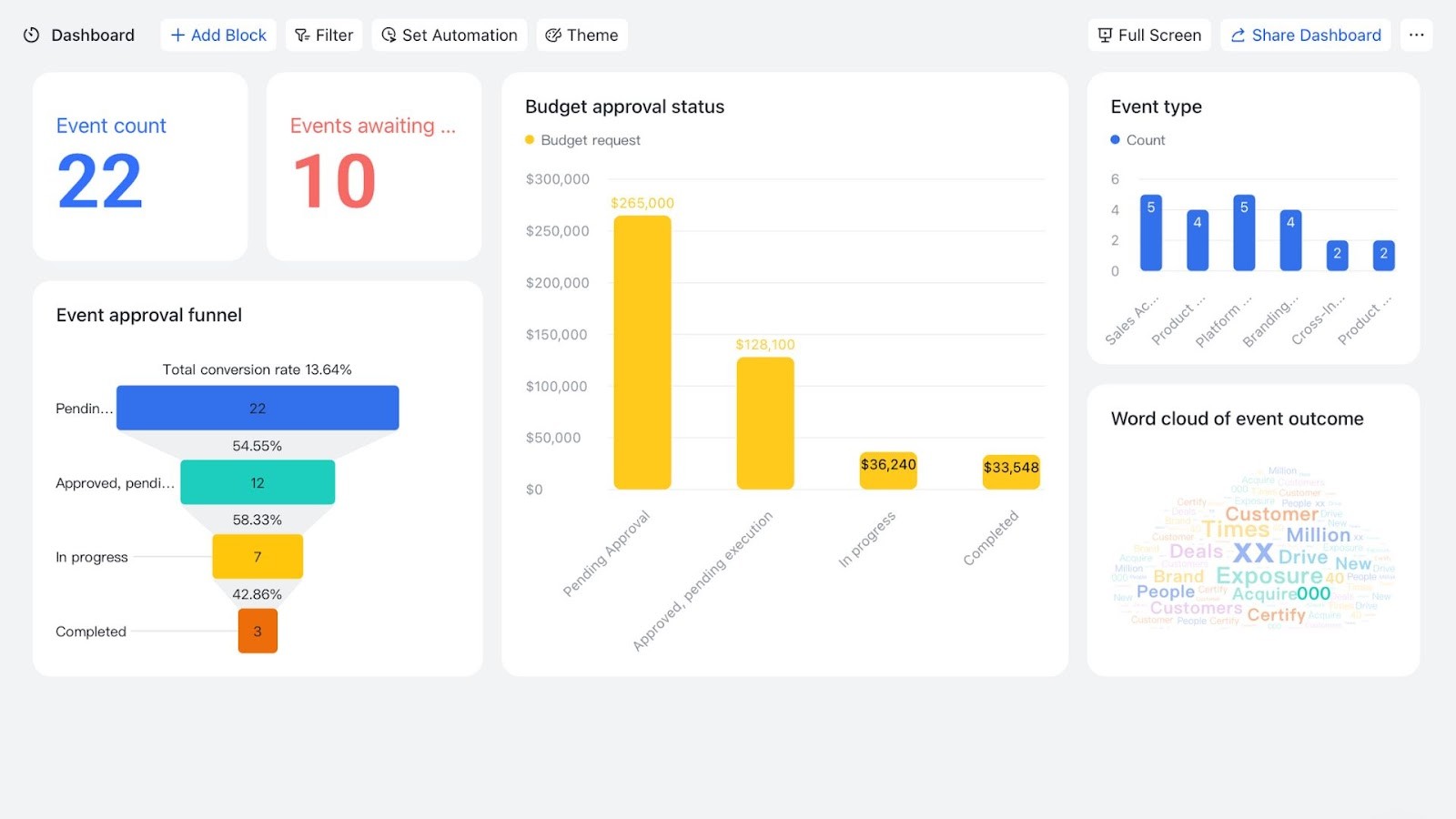Click the blue funnel bar showing 22

pyautogui.click(x=258, y=408)
